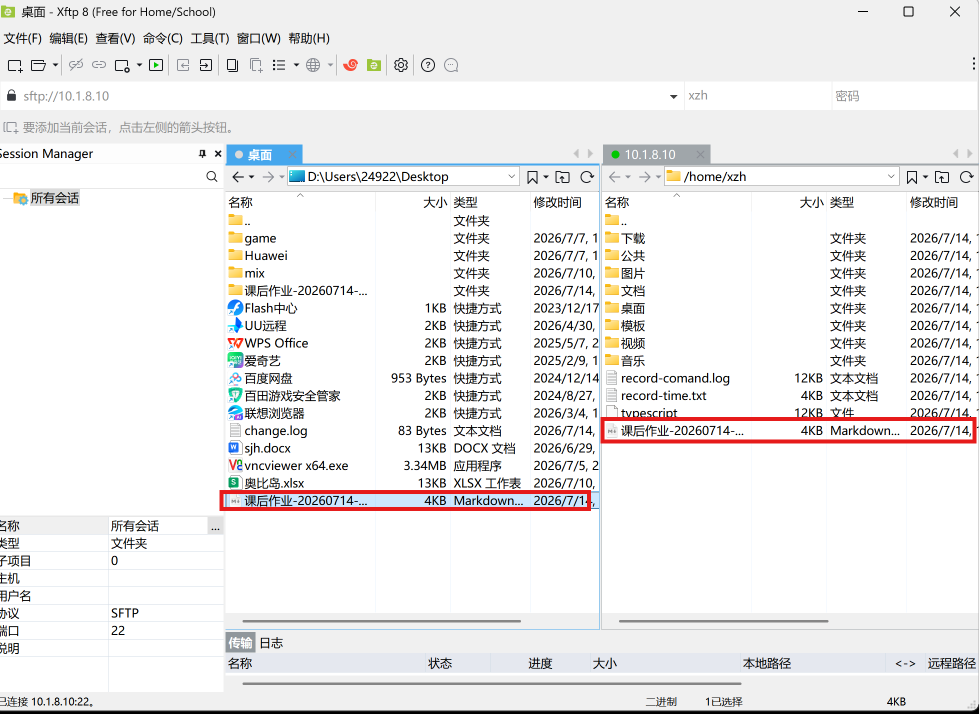Switch to the 日志 log tab
The width and height of the screenshot is (980, 714).
click(271, 643)
